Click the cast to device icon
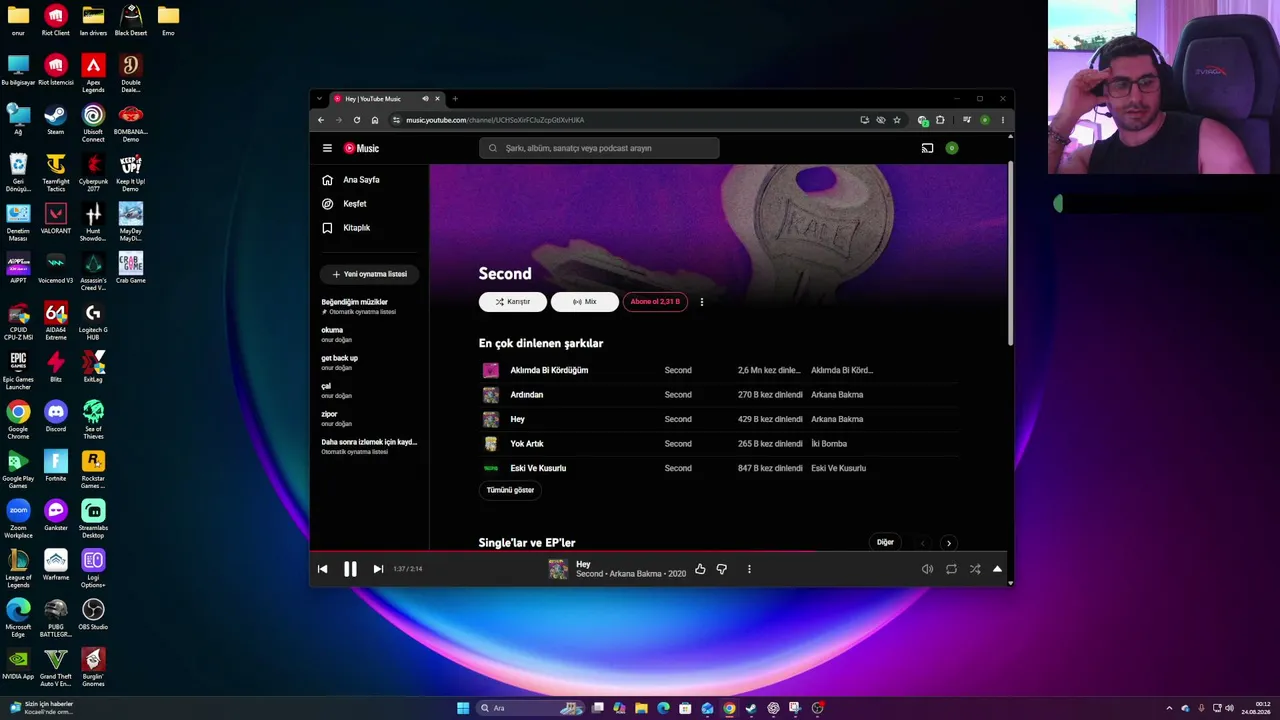The height and width of the screenshot is (720, 1280). pos(927,148)
